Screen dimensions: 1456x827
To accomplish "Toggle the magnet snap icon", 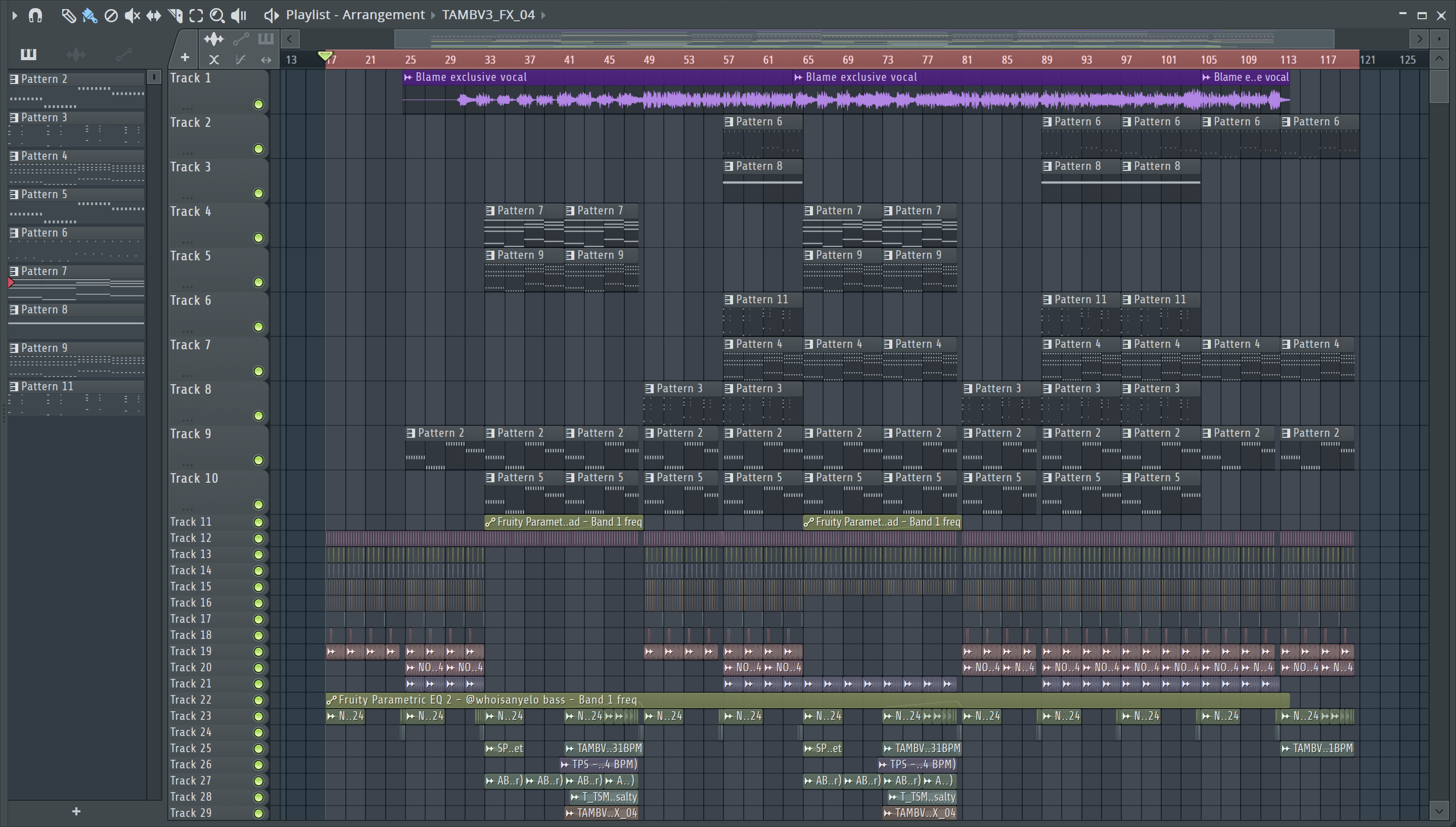I will pos(35,15).
